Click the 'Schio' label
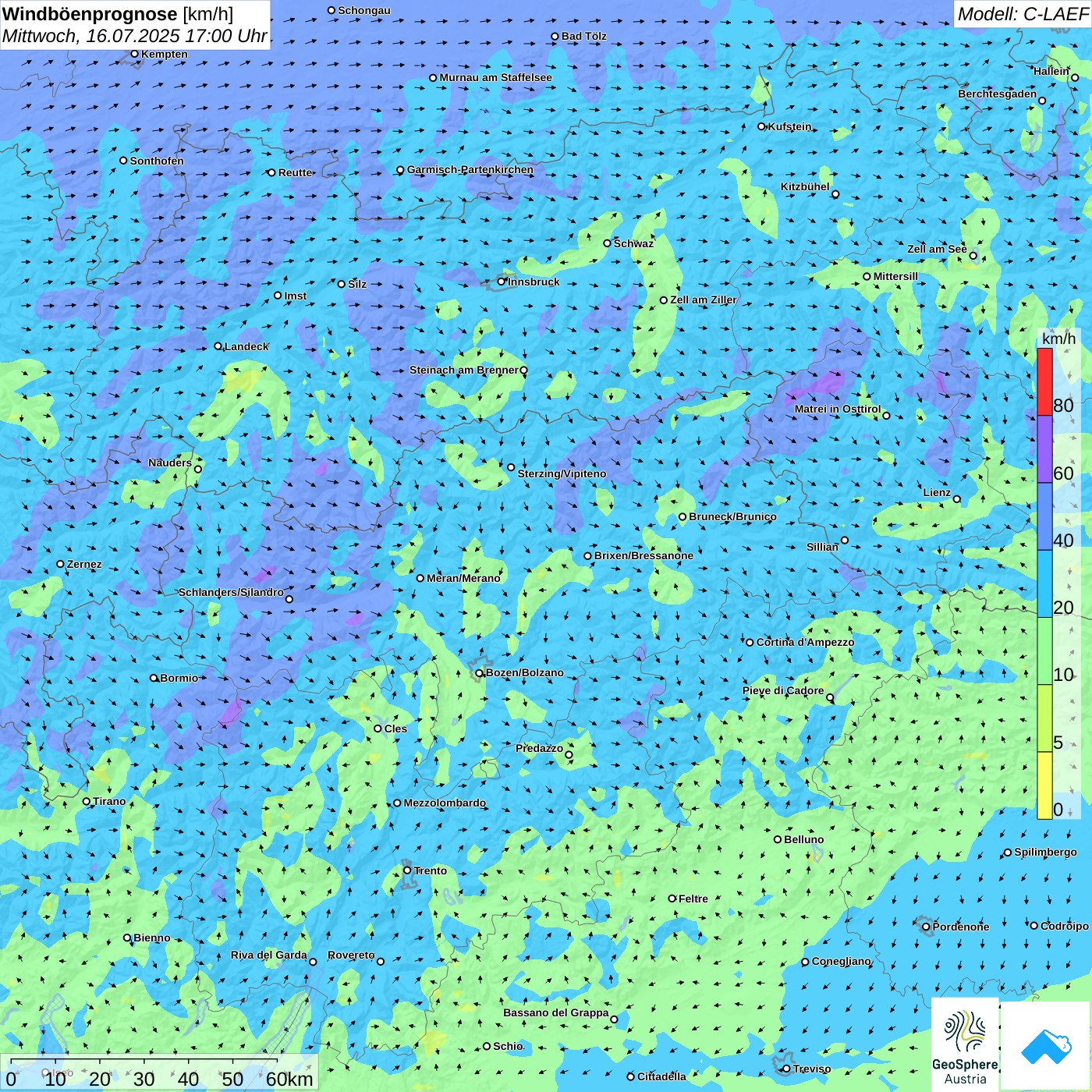This screenshot has height=1092, width=1092. coord(508,1046)
